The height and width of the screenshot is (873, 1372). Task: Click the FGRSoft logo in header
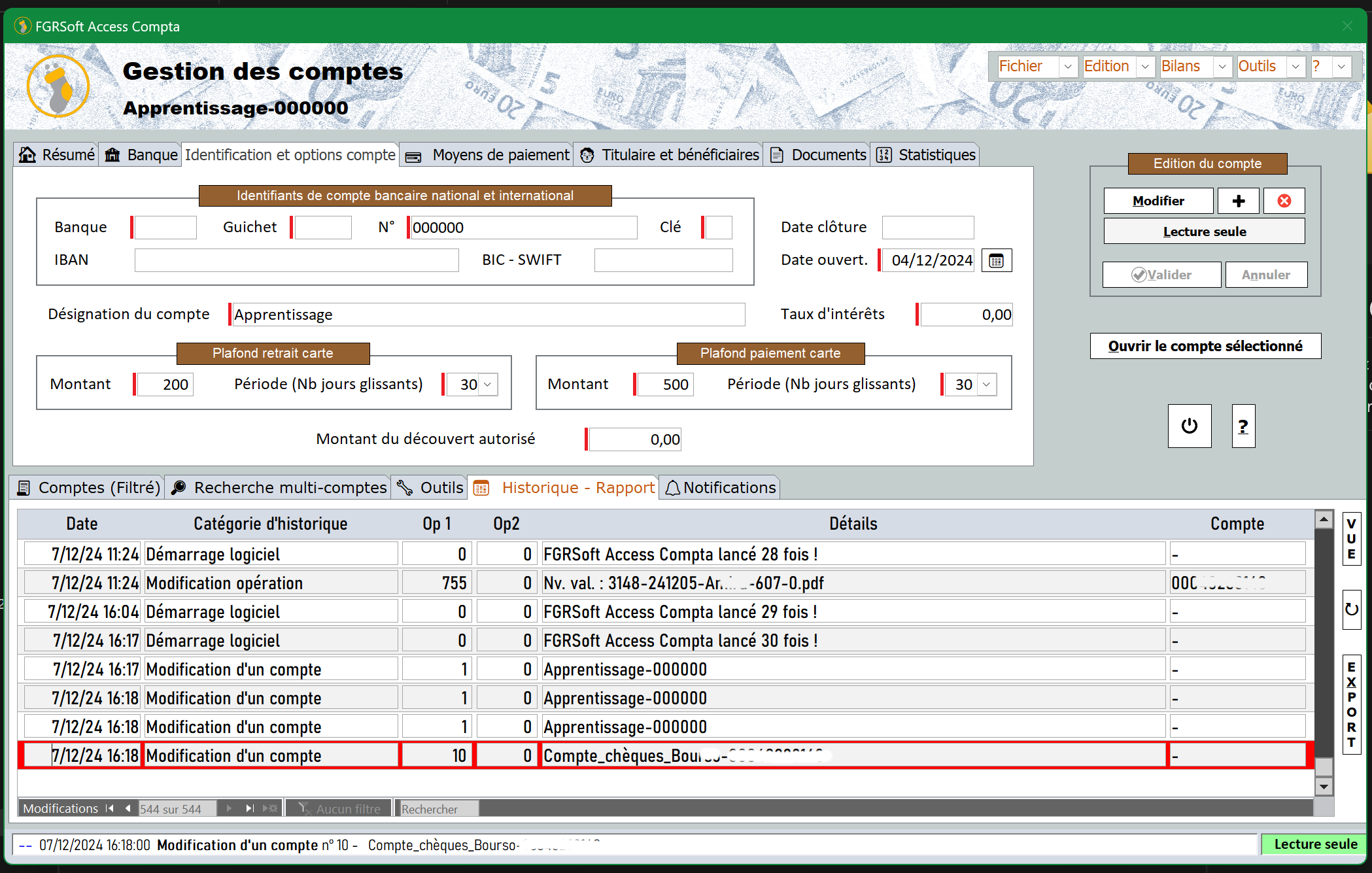pos(58,86)
